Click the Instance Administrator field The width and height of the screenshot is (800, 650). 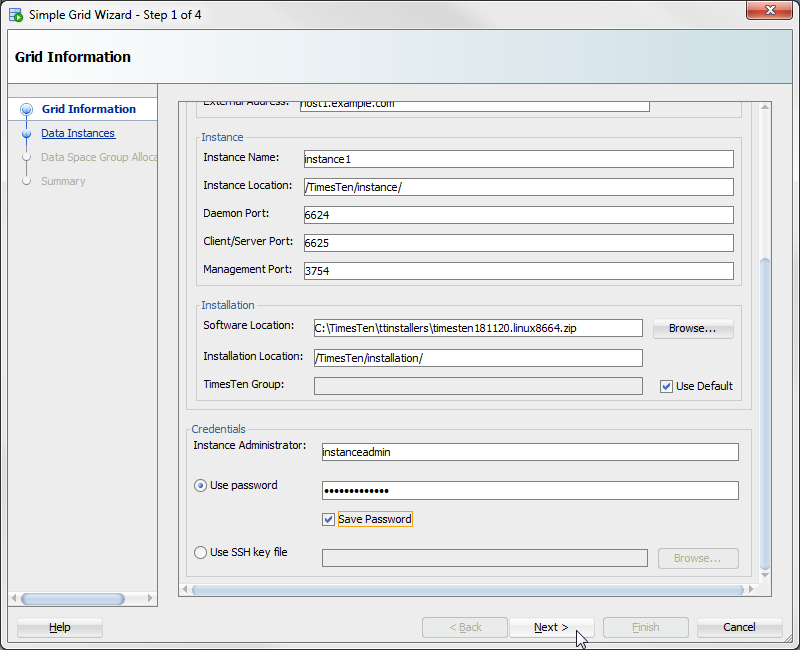pos(530,452)
